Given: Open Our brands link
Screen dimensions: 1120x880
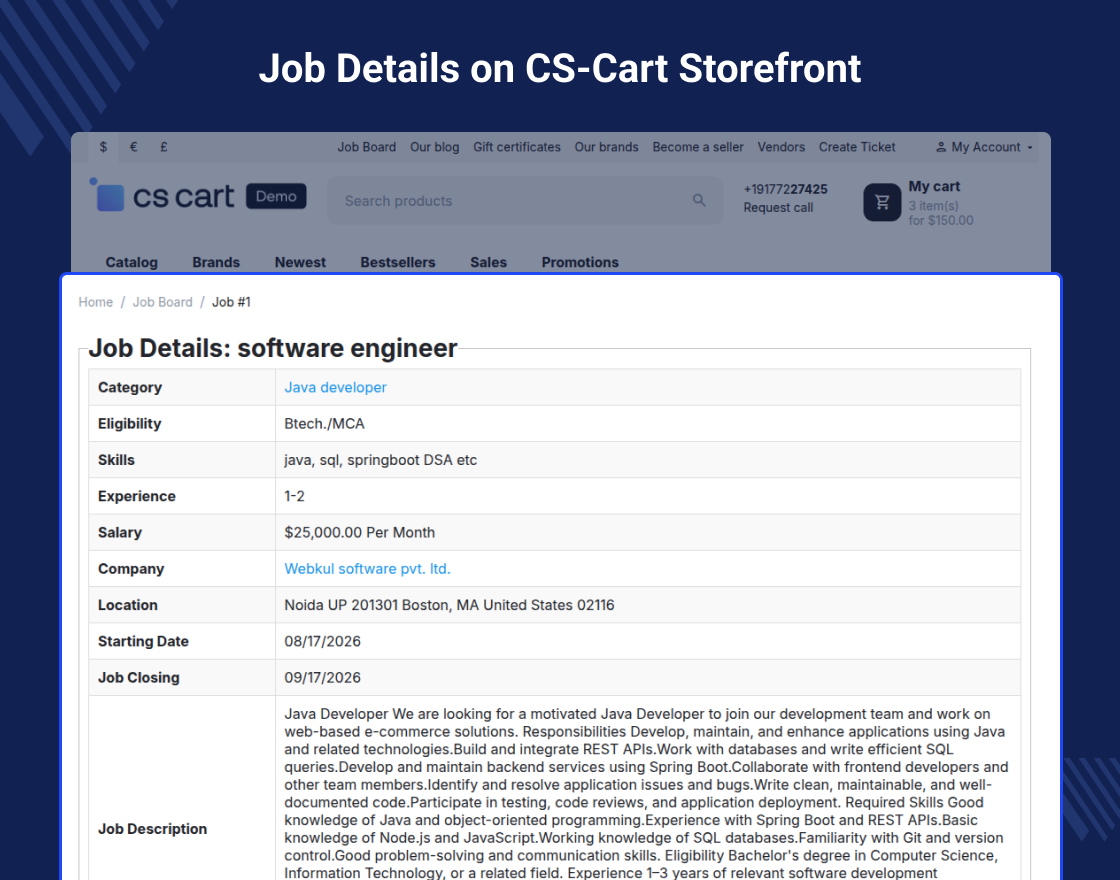Looking at the screenshot, I should click(606, 147).
